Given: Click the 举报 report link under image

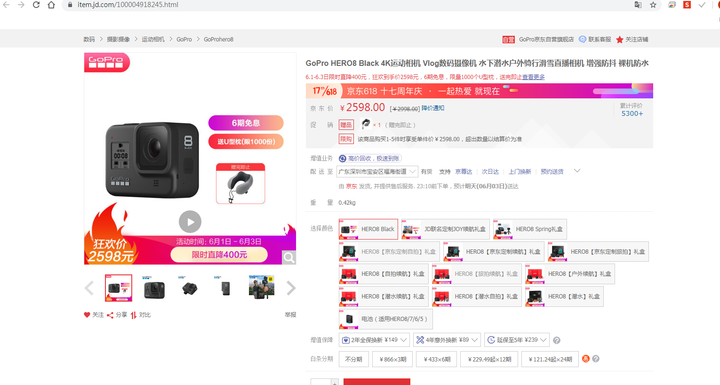Looking at the screenshot, I should 290,315.
